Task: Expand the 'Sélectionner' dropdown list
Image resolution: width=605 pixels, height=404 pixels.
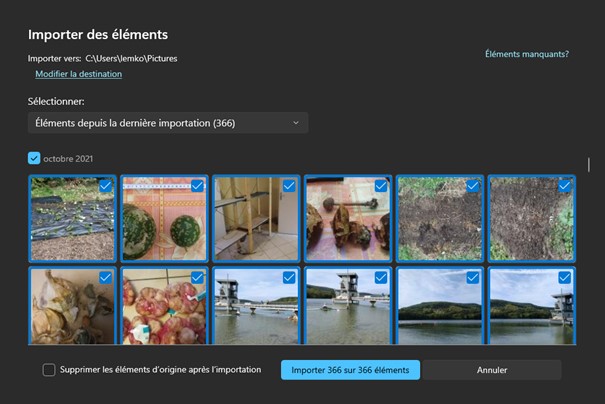Action: click(167, 123)
